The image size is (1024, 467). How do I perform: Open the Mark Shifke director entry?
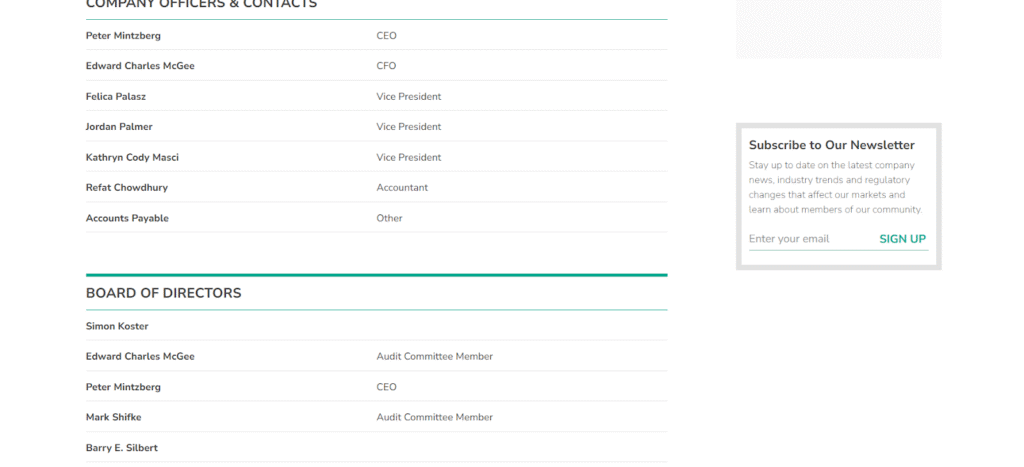coord(113,417)
